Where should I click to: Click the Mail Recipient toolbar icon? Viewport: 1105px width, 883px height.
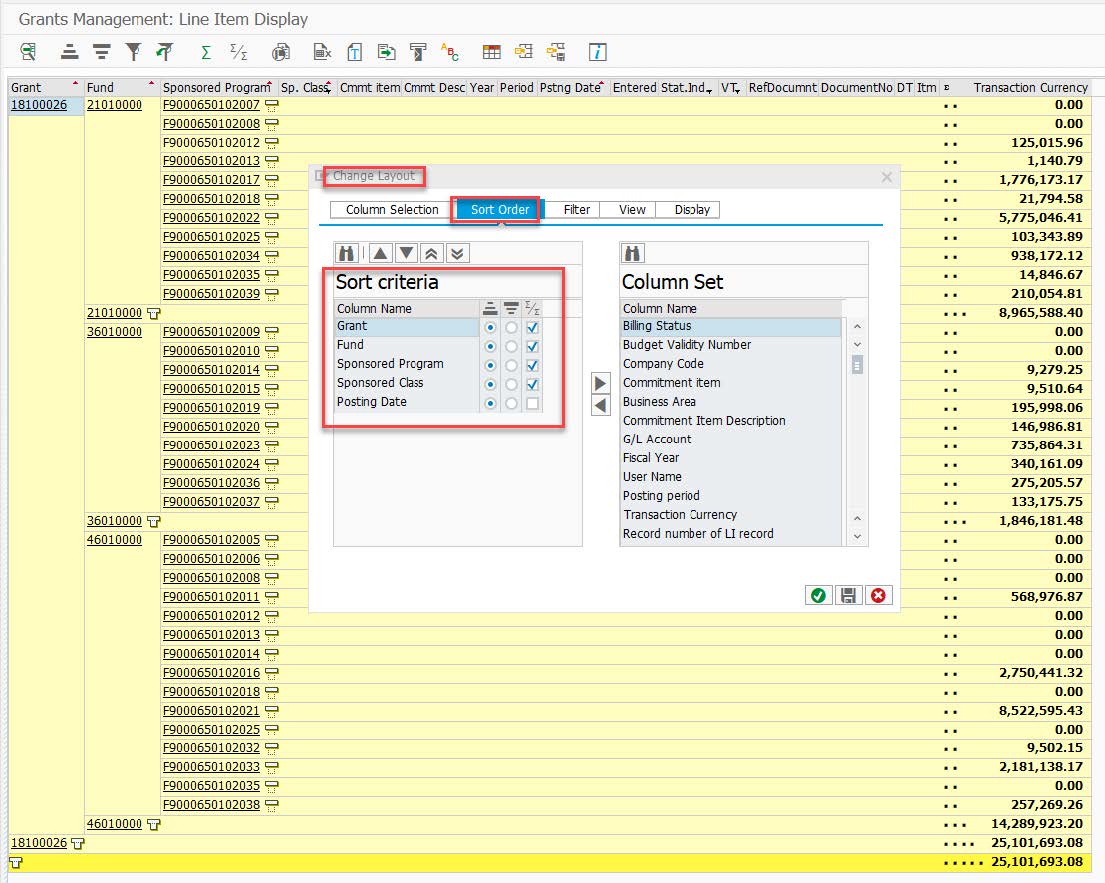point(418,51)
